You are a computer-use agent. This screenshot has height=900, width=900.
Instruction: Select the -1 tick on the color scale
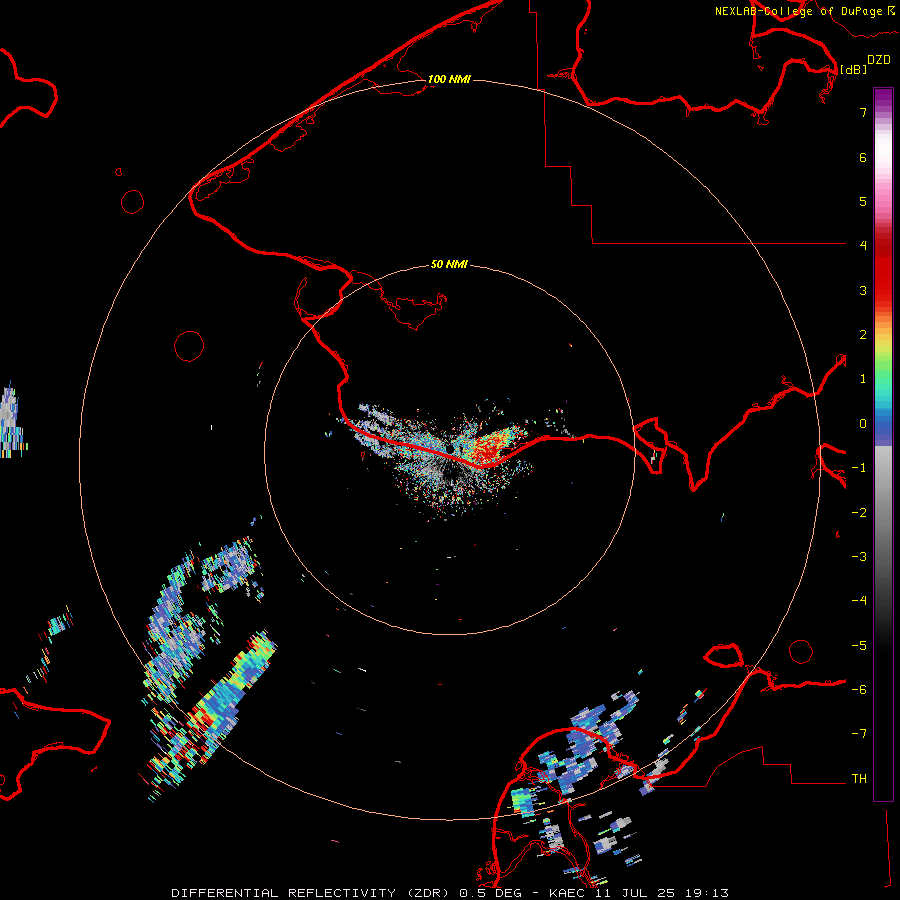point(859,468)
